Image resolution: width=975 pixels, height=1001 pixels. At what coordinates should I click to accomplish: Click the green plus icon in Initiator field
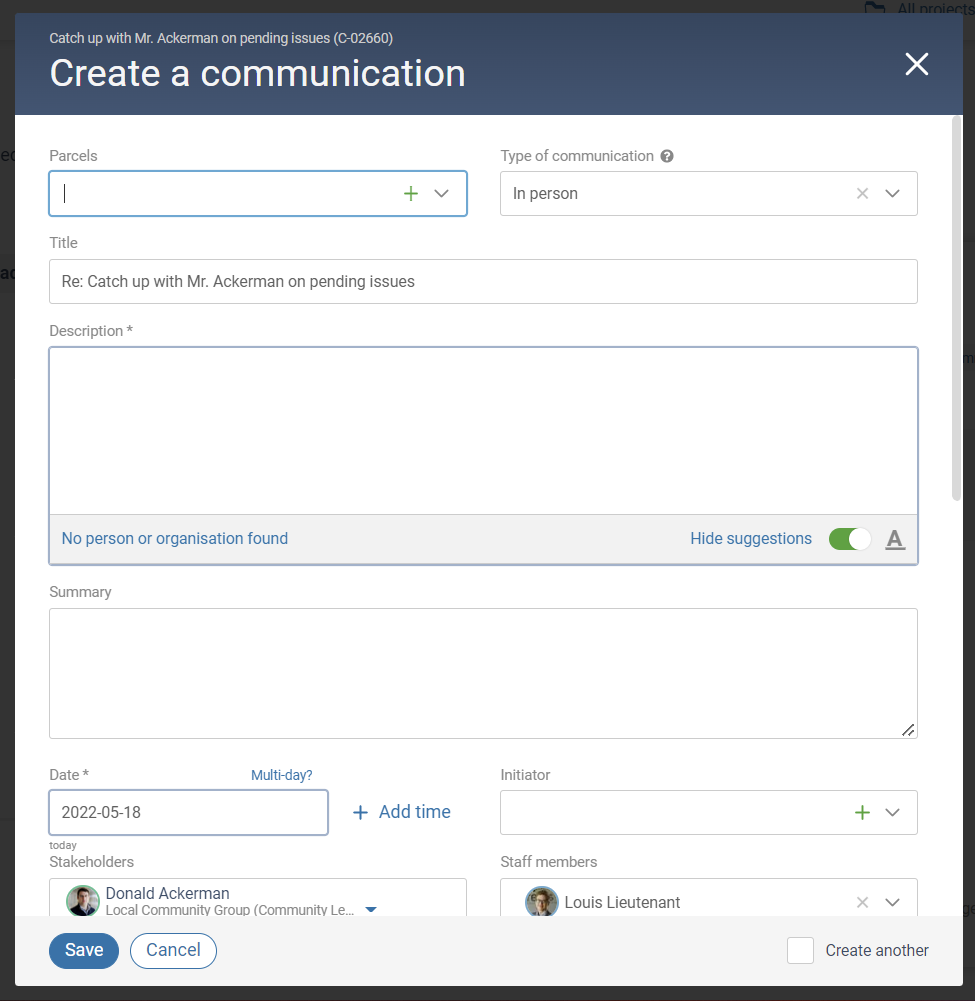coord(862,812)
